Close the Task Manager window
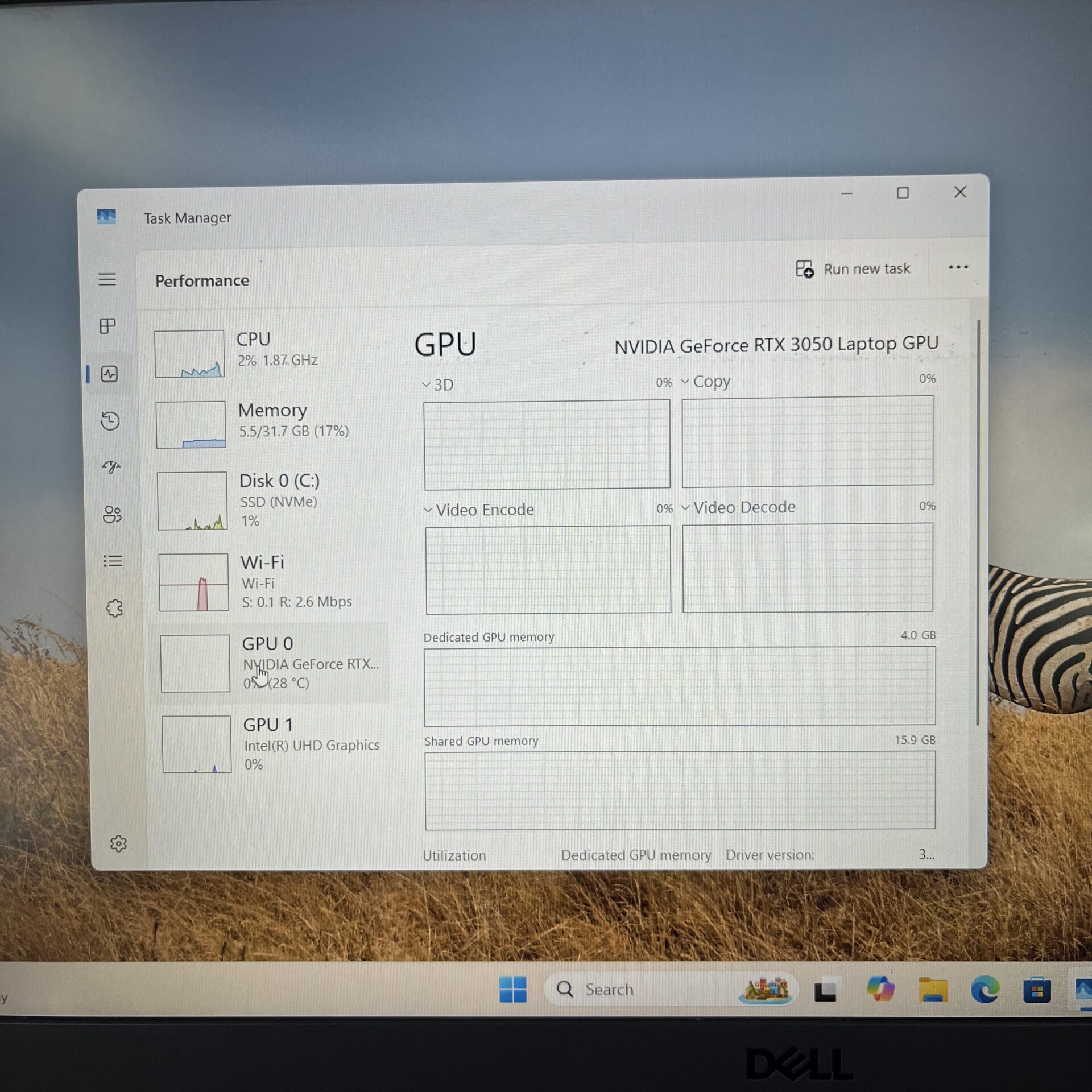 point(960,192)
